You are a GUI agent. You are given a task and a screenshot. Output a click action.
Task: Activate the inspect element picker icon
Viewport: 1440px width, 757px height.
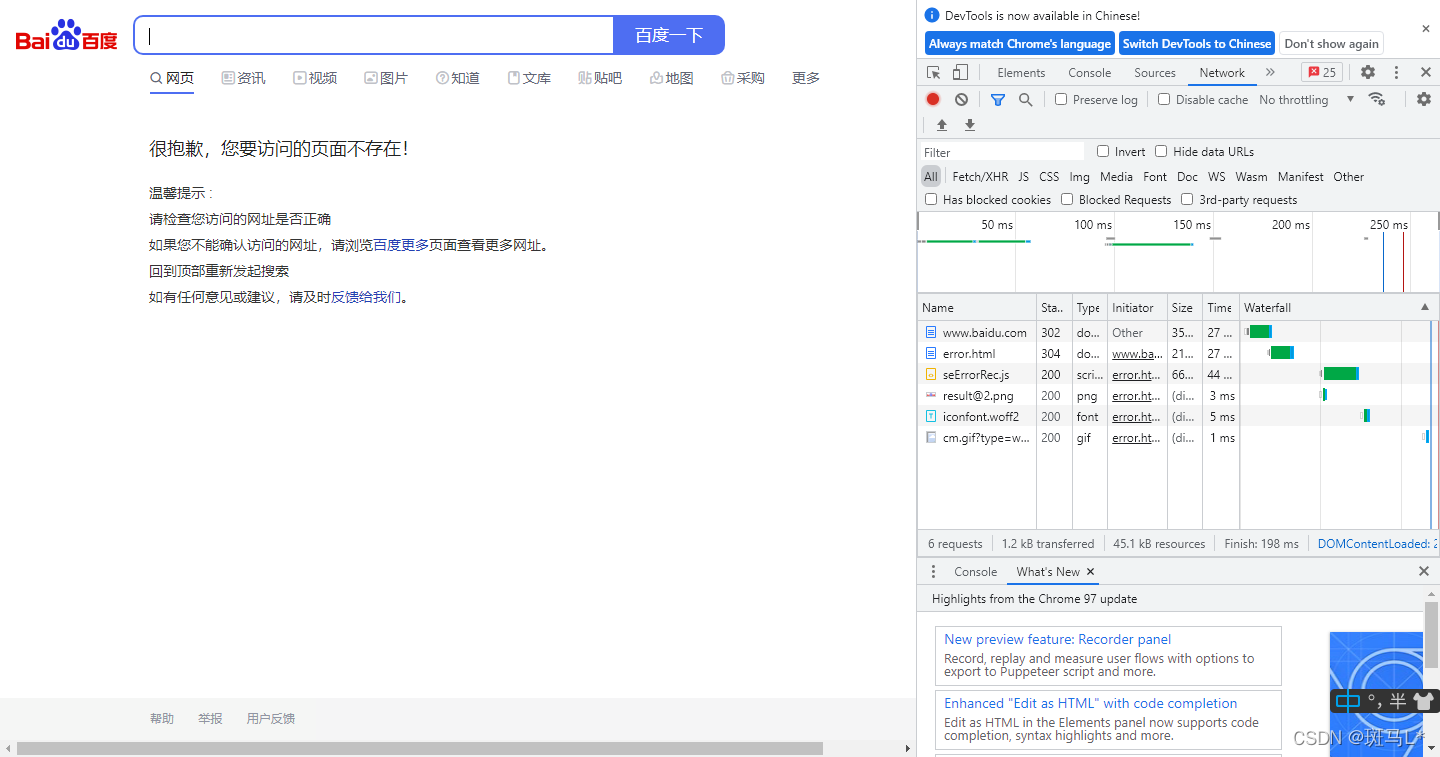933,72
